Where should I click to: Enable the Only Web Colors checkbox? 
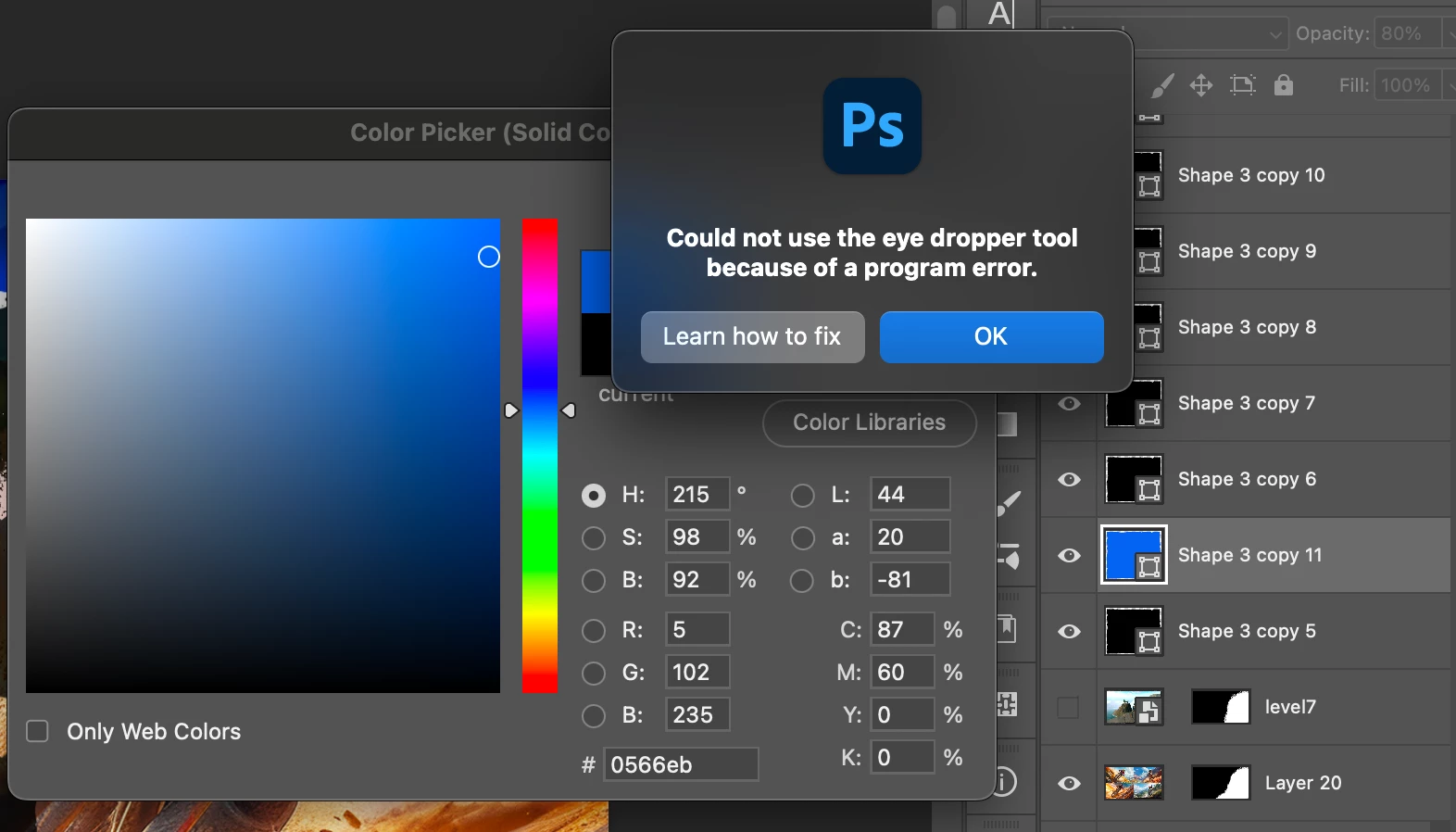38,731
